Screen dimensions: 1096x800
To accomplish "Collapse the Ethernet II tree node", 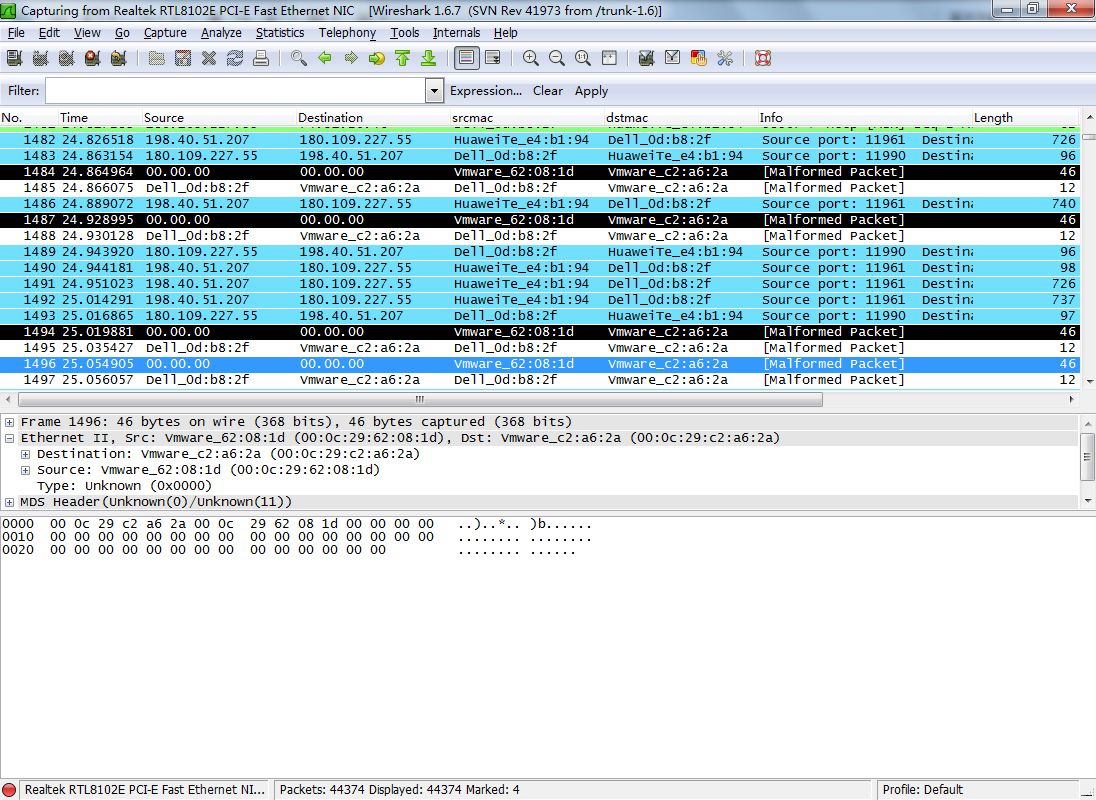I will pyautogui.click(x=9, y=438).
